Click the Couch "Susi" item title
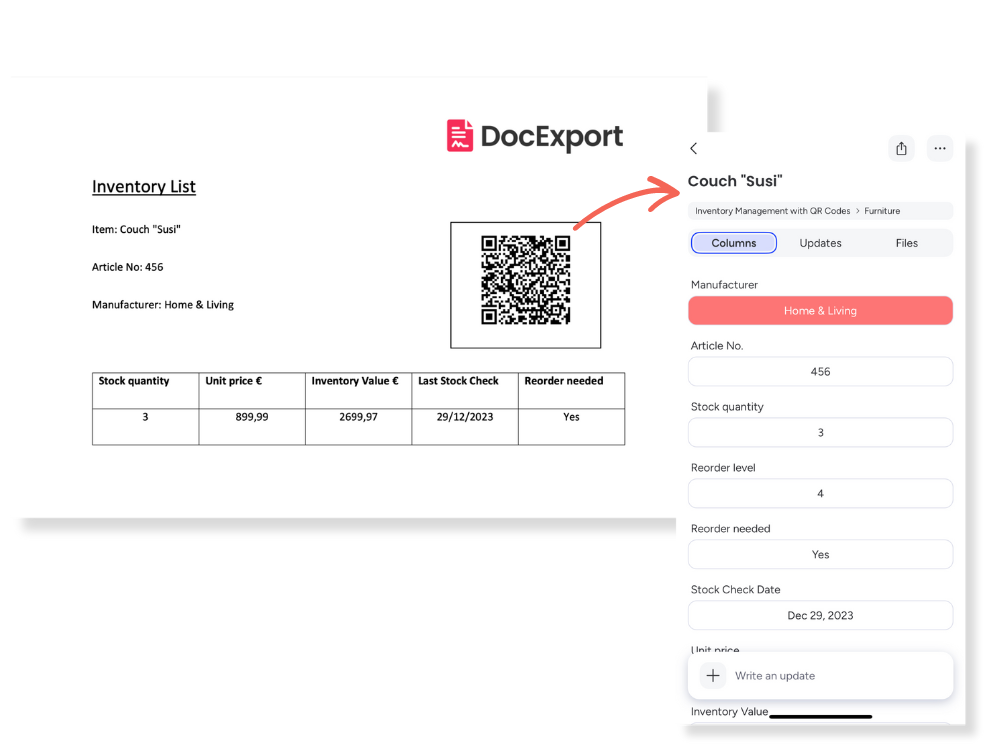Image resolution: width=1000 pixels, height=750 pixels. 735,181
